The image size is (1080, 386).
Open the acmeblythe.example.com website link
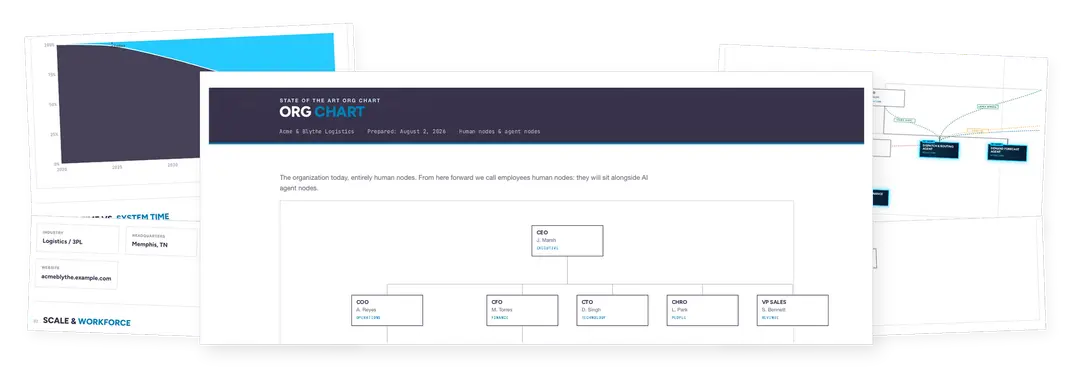tap(76, 277)
